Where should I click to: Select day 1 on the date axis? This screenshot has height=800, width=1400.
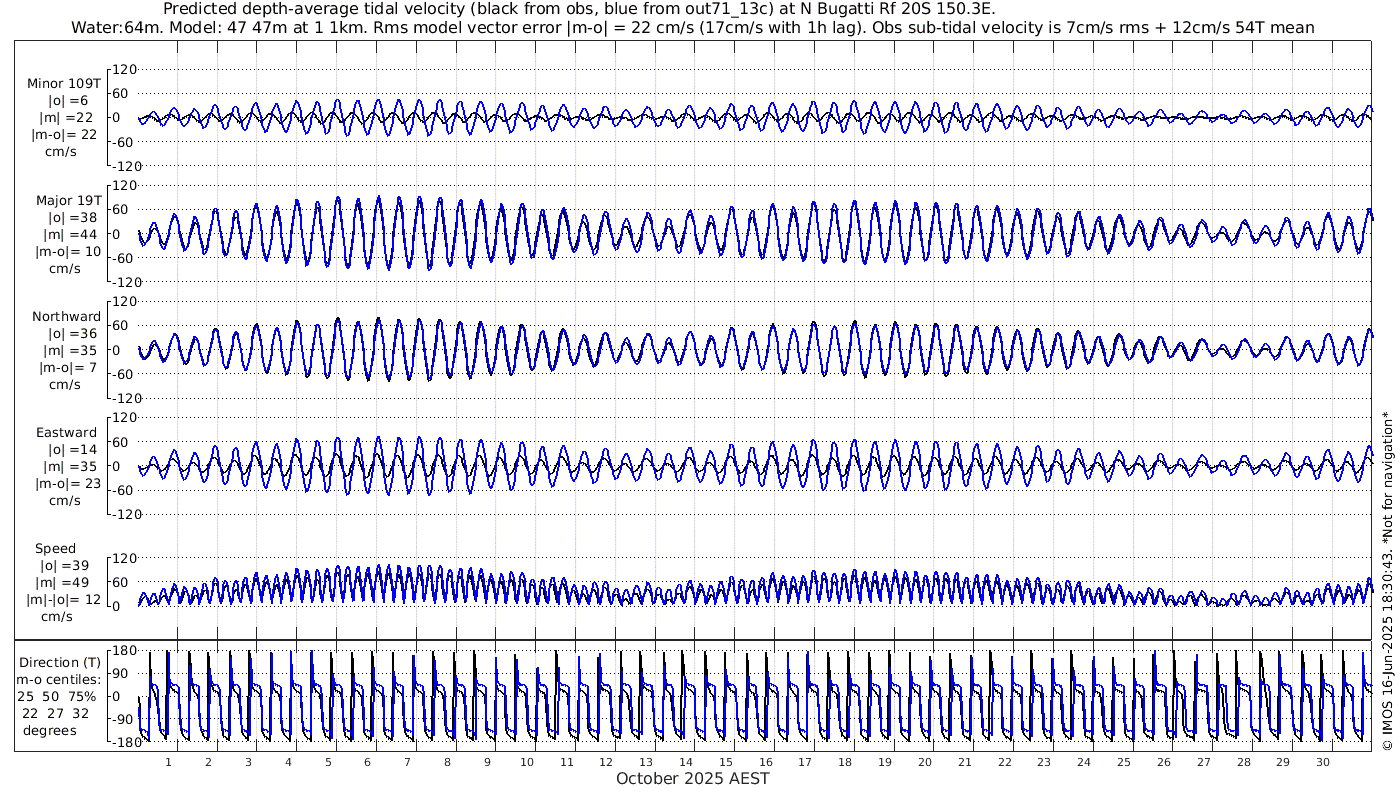[x=169, y=762]
